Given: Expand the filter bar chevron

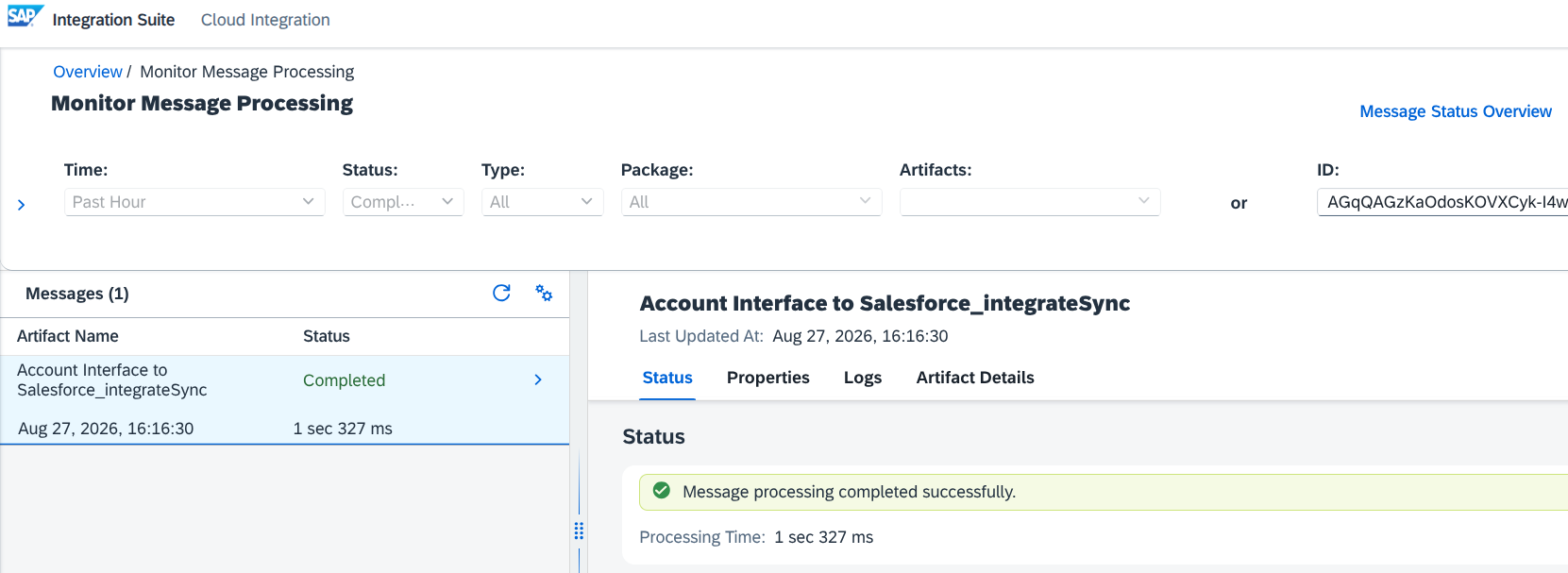Looking at the screenshot, I should pos(21,205).
